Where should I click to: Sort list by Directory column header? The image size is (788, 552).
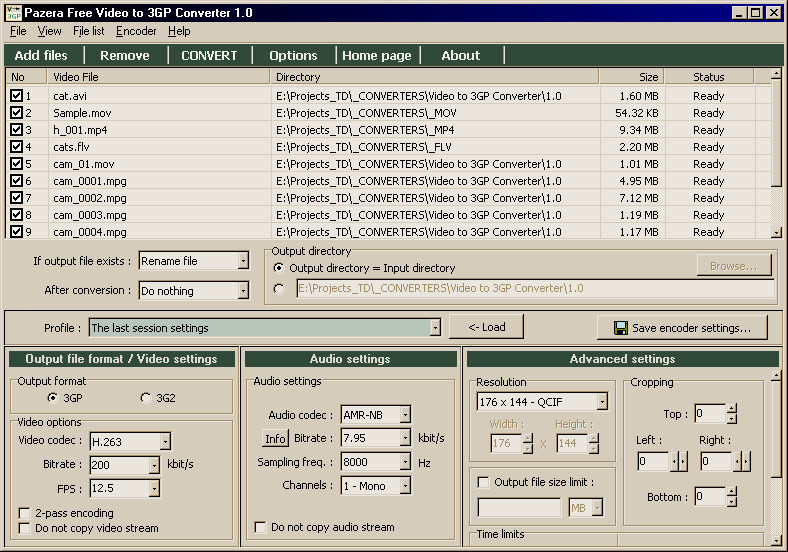click(435, 77)
